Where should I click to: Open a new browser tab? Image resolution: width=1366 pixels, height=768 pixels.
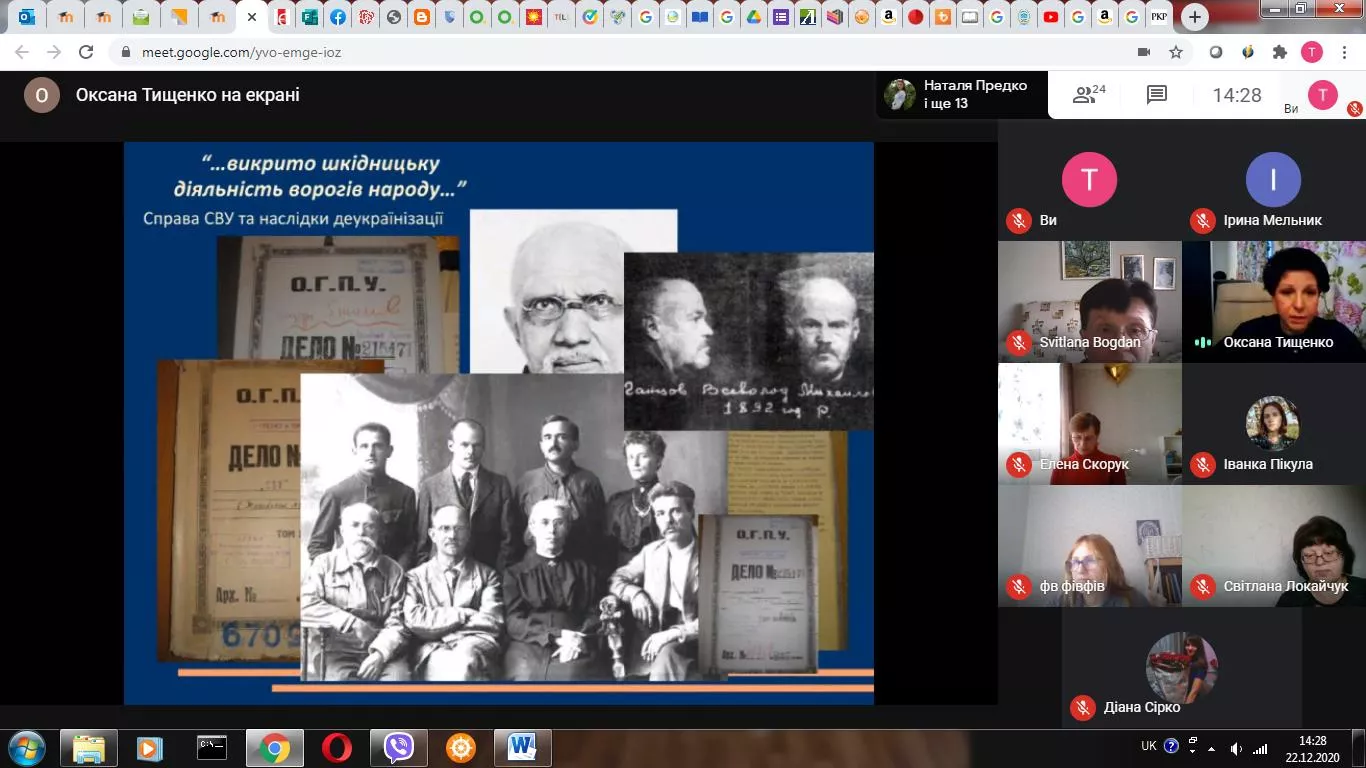[x=1194, y=17]
